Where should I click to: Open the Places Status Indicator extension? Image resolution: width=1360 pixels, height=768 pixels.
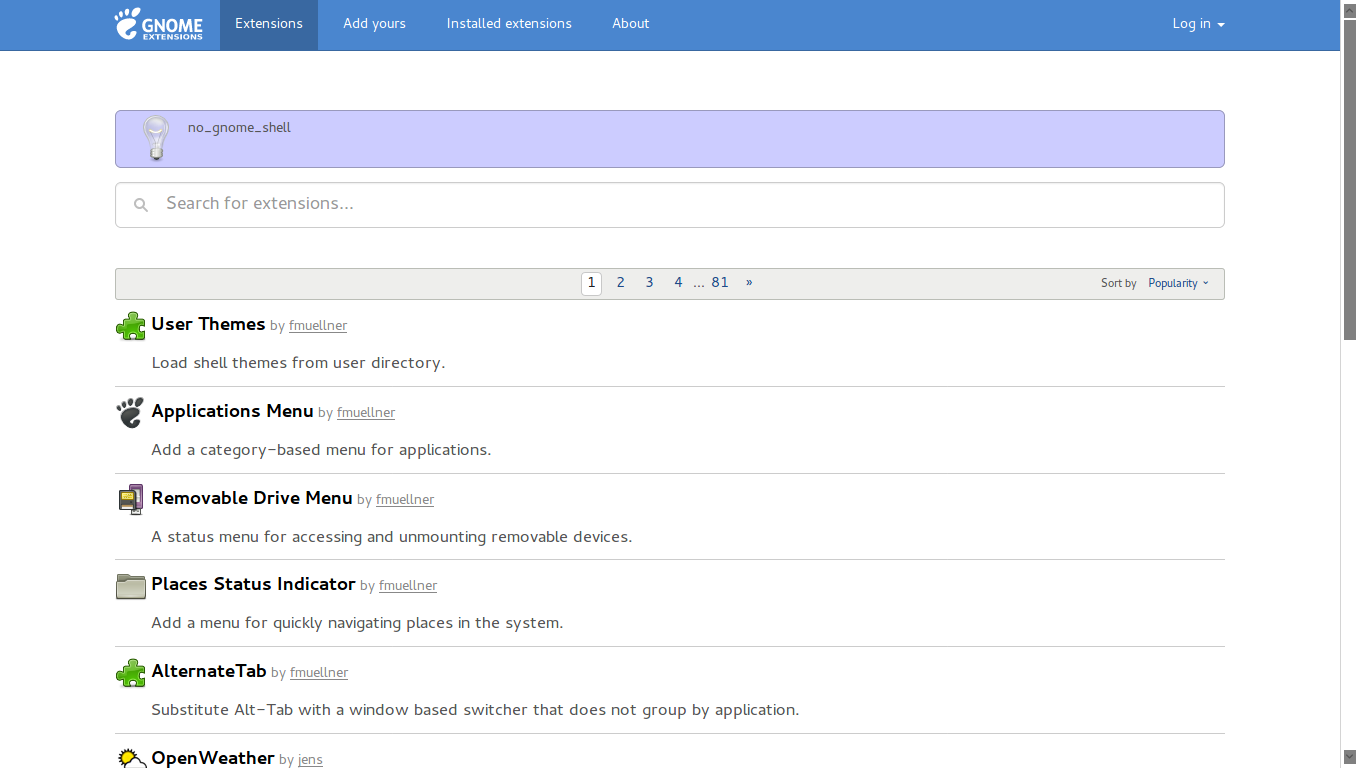(253, 584)
